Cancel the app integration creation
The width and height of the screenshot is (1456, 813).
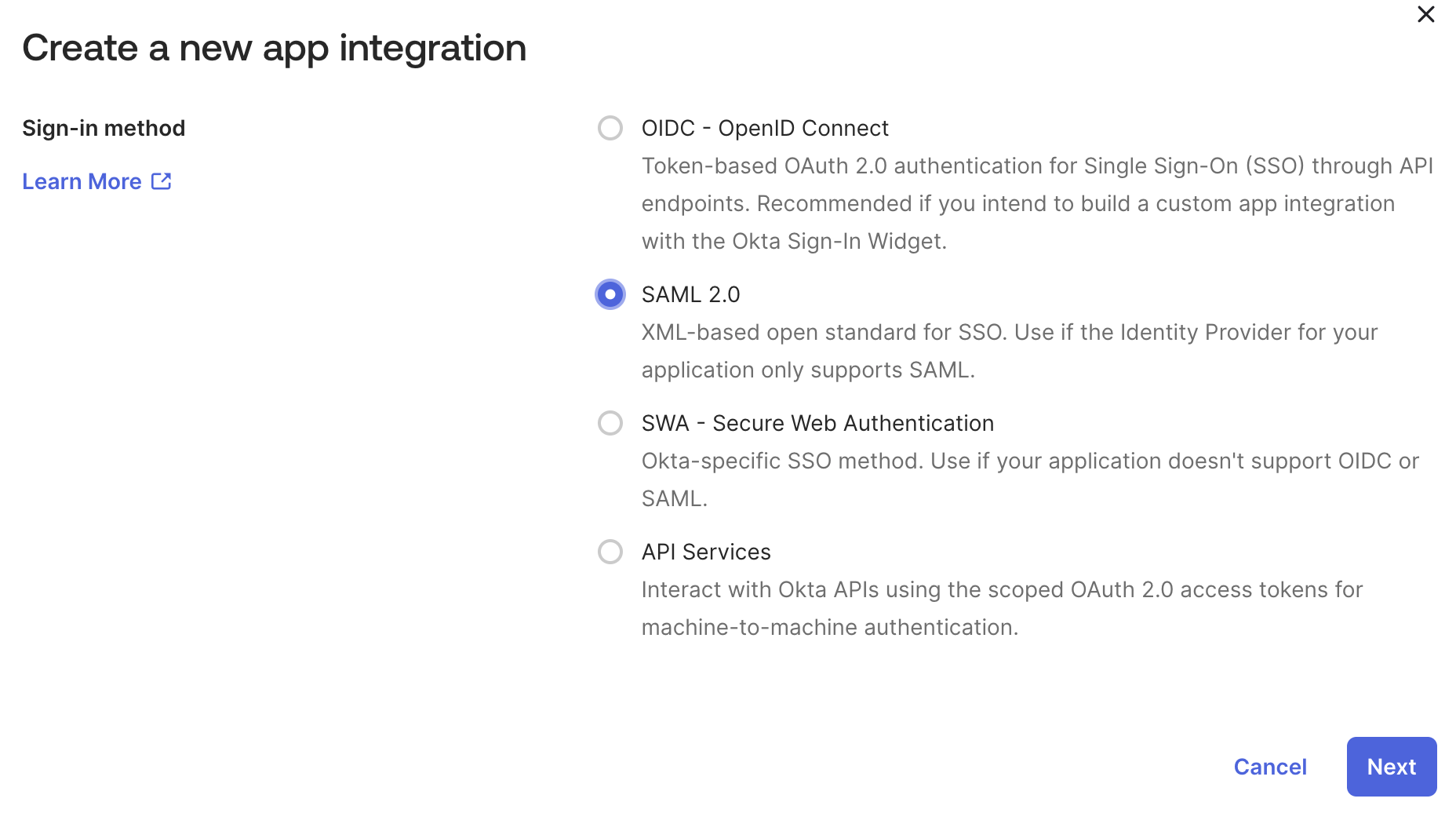pos(1270,767)
